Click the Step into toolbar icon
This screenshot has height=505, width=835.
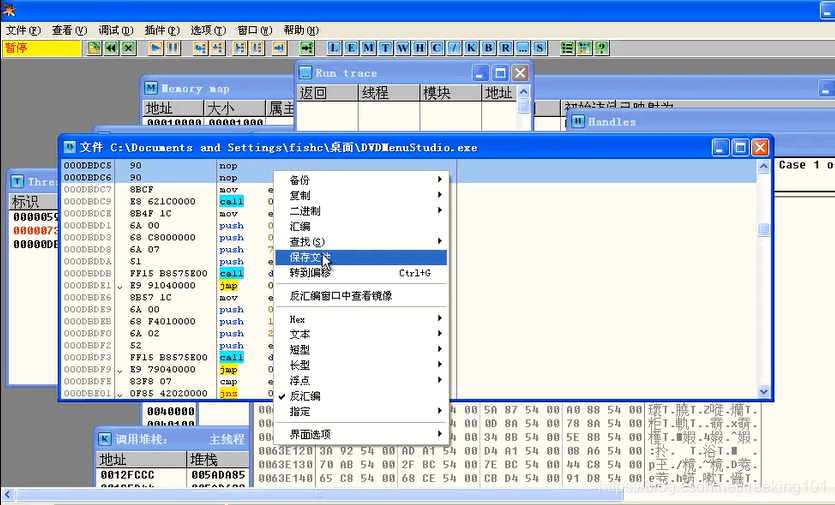click(200, 48)
